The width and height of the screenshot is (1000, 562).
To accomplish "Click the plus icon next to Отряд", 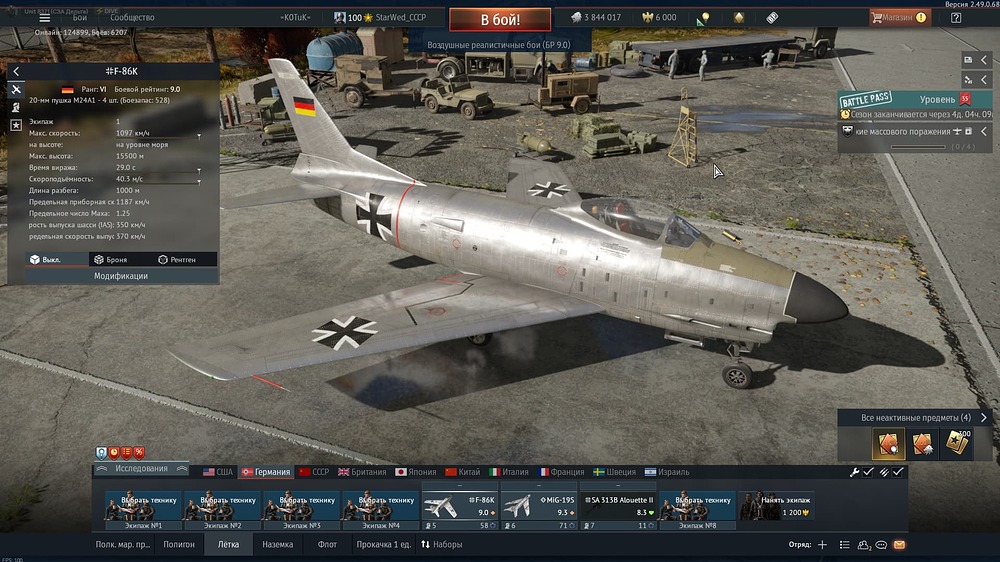I will coord(822,545).
